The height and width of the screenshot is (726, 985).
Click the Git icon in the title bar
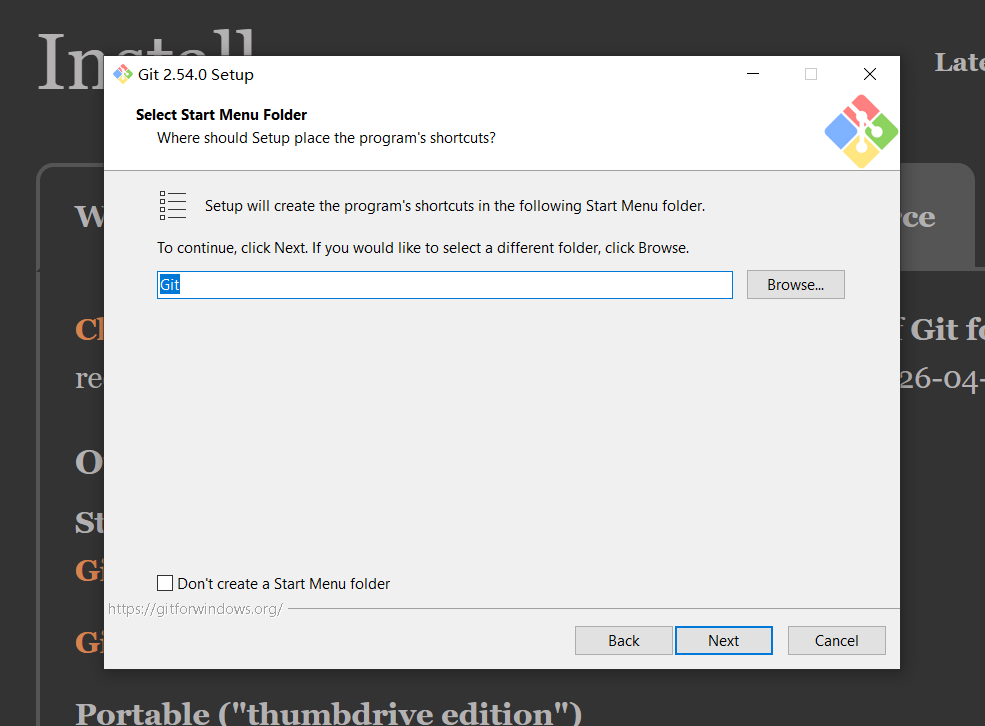pos(122,74)
